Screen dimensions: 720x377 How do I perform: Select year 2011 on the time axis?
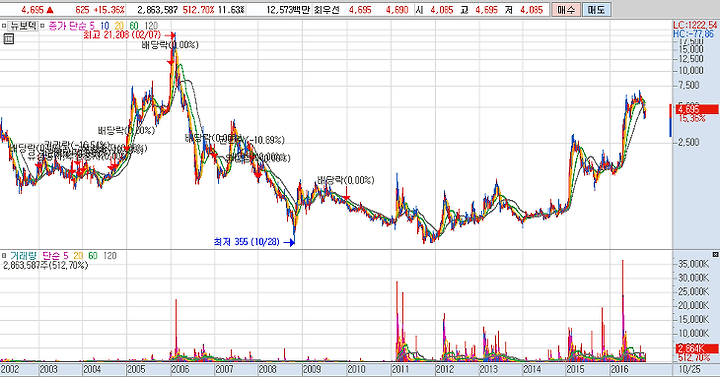click(400, 369)
